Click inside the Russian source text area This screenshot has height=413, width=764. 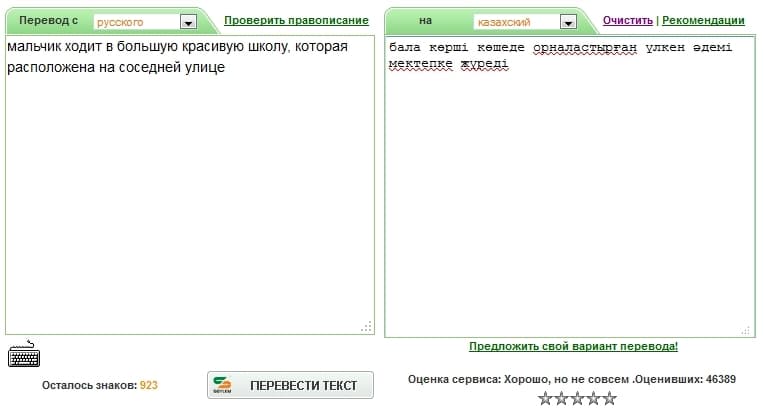tap(190, 185)
